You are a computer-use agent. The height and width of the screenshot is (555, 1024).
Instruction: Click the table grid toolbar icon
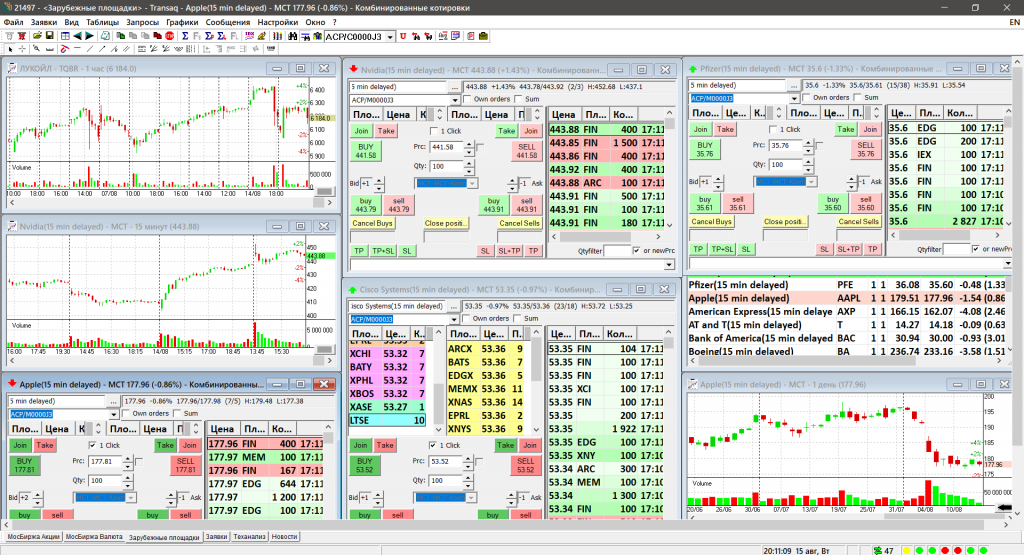(x=65, y=36)
